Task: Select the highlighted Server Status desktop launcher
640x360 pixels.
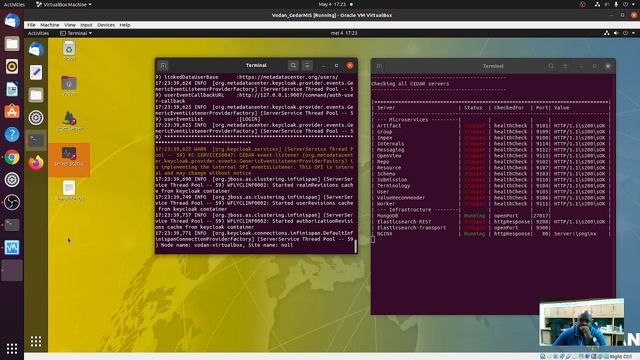Action: click(69, 159)
